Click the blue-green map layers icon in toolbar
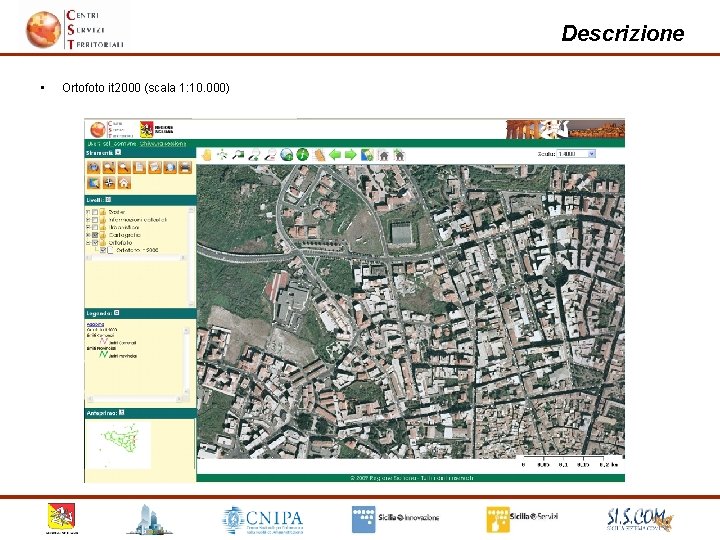This screenshot has height=540, width=720. [x=367, y=155]
